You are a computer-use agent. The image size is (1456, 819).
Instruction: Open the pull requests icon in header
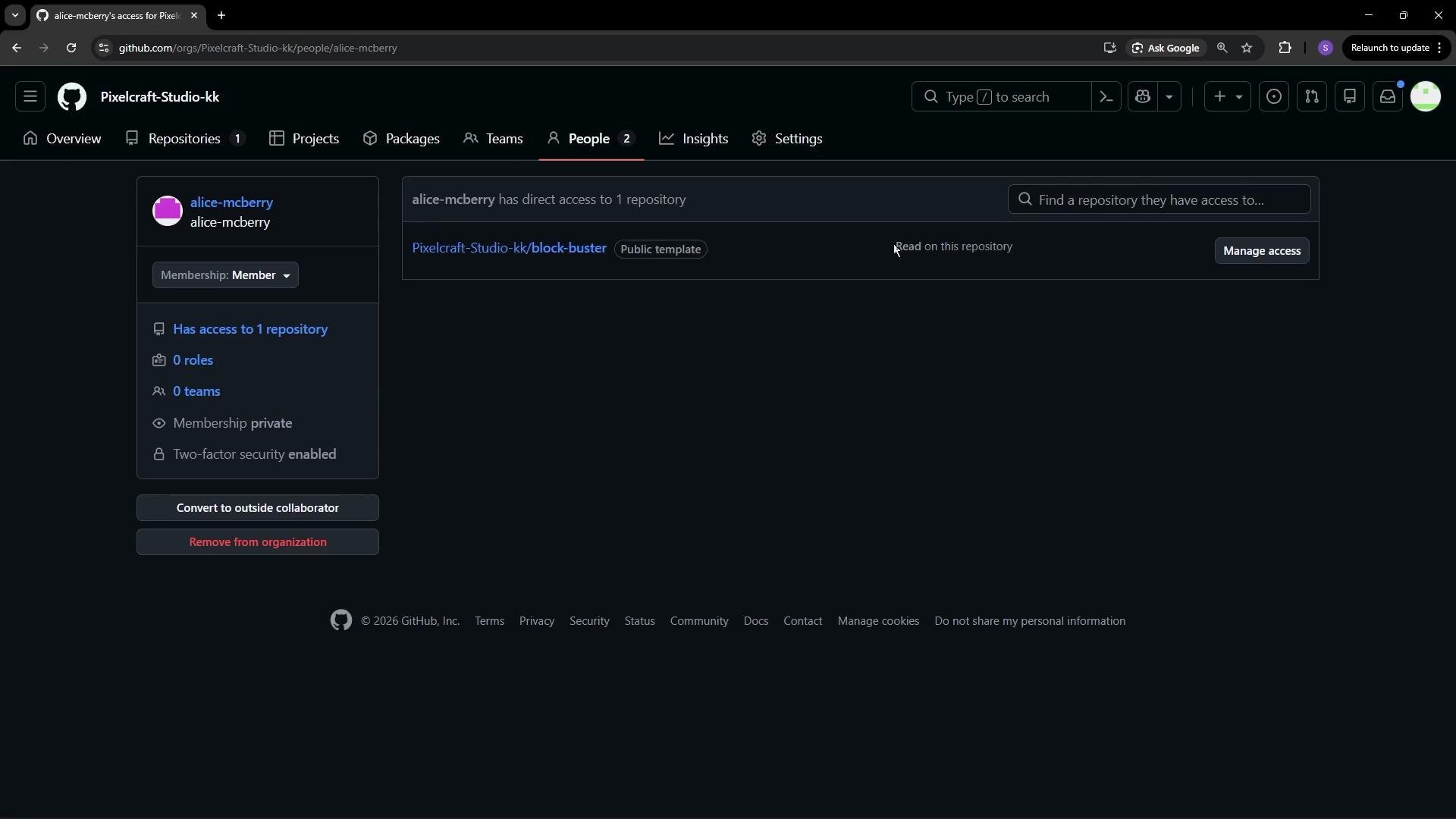pyautogui.click(x=1312, y=97)
